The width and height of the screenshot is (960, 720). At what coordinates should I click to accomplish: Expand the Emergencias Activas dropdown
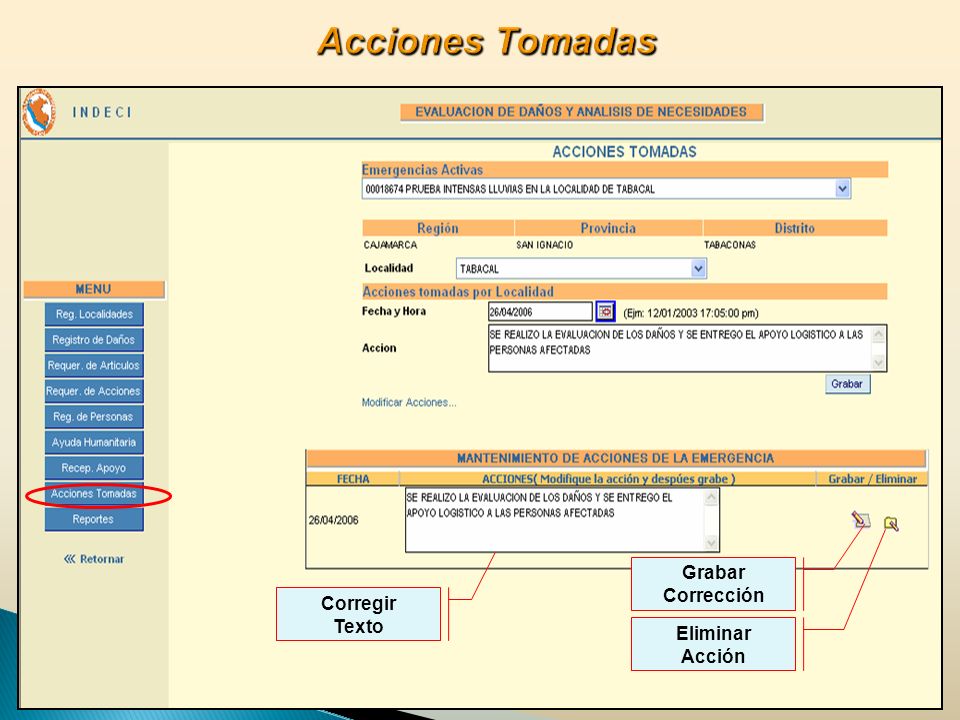(842, 189)
